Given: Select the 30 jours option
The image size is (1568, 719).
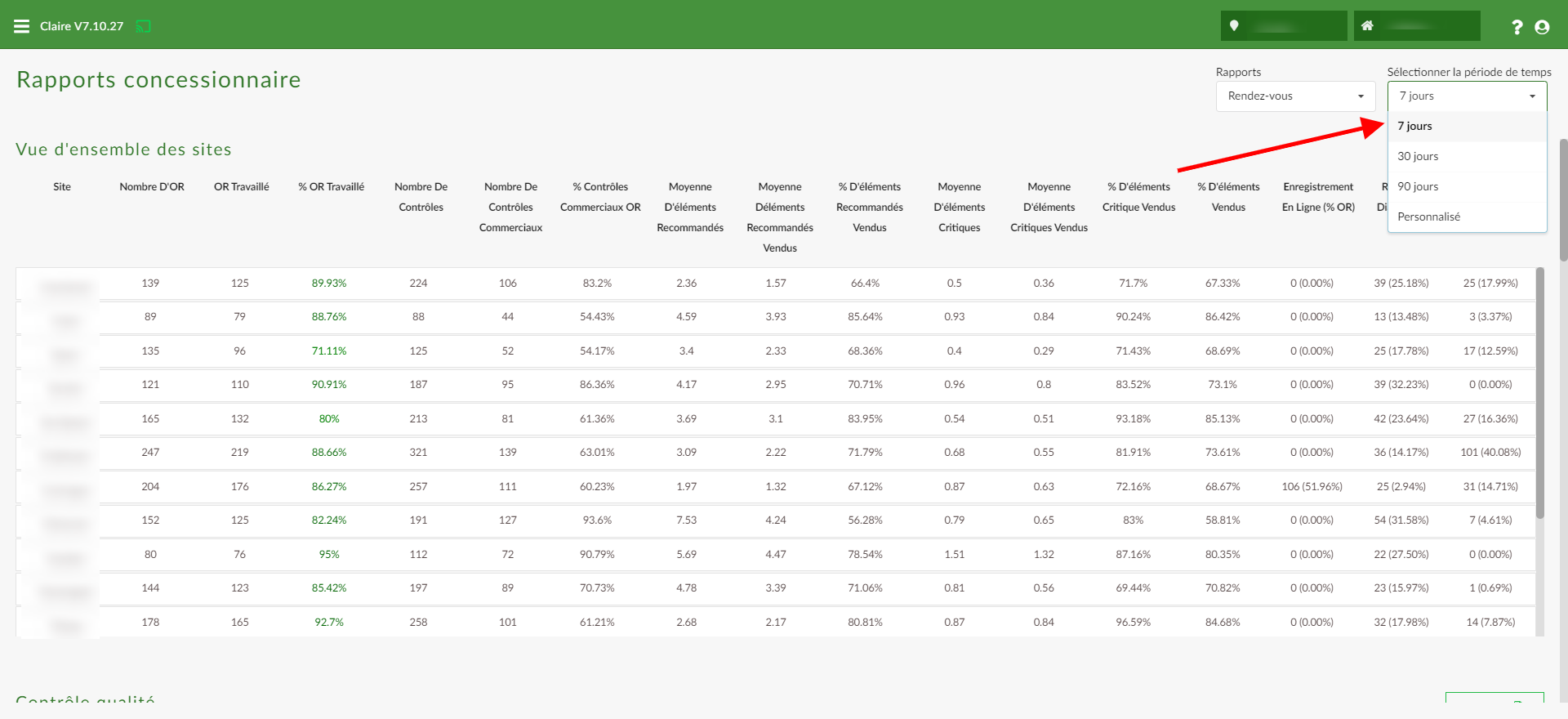Looking at the screenshot, I should [x=1467, y=156].
